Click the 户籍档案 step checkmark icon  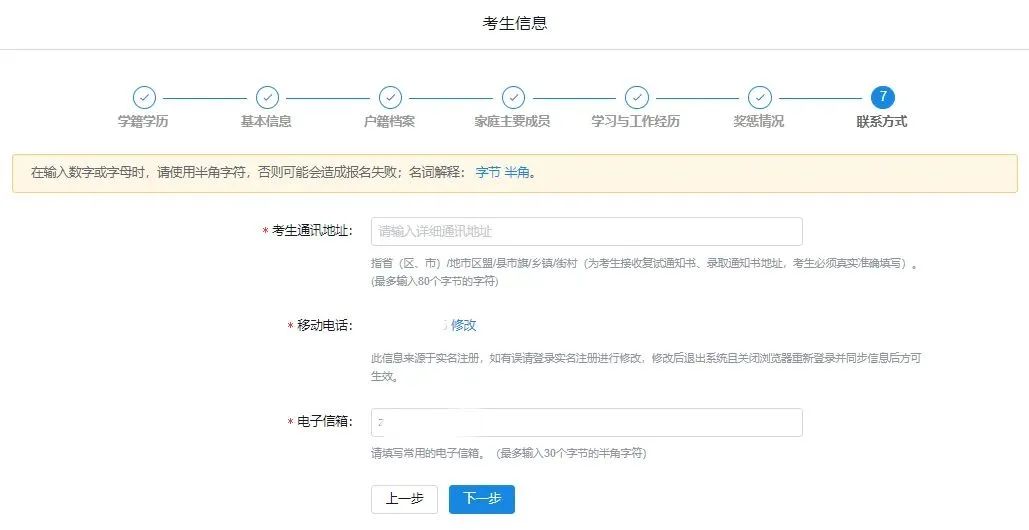click(390, 98)
